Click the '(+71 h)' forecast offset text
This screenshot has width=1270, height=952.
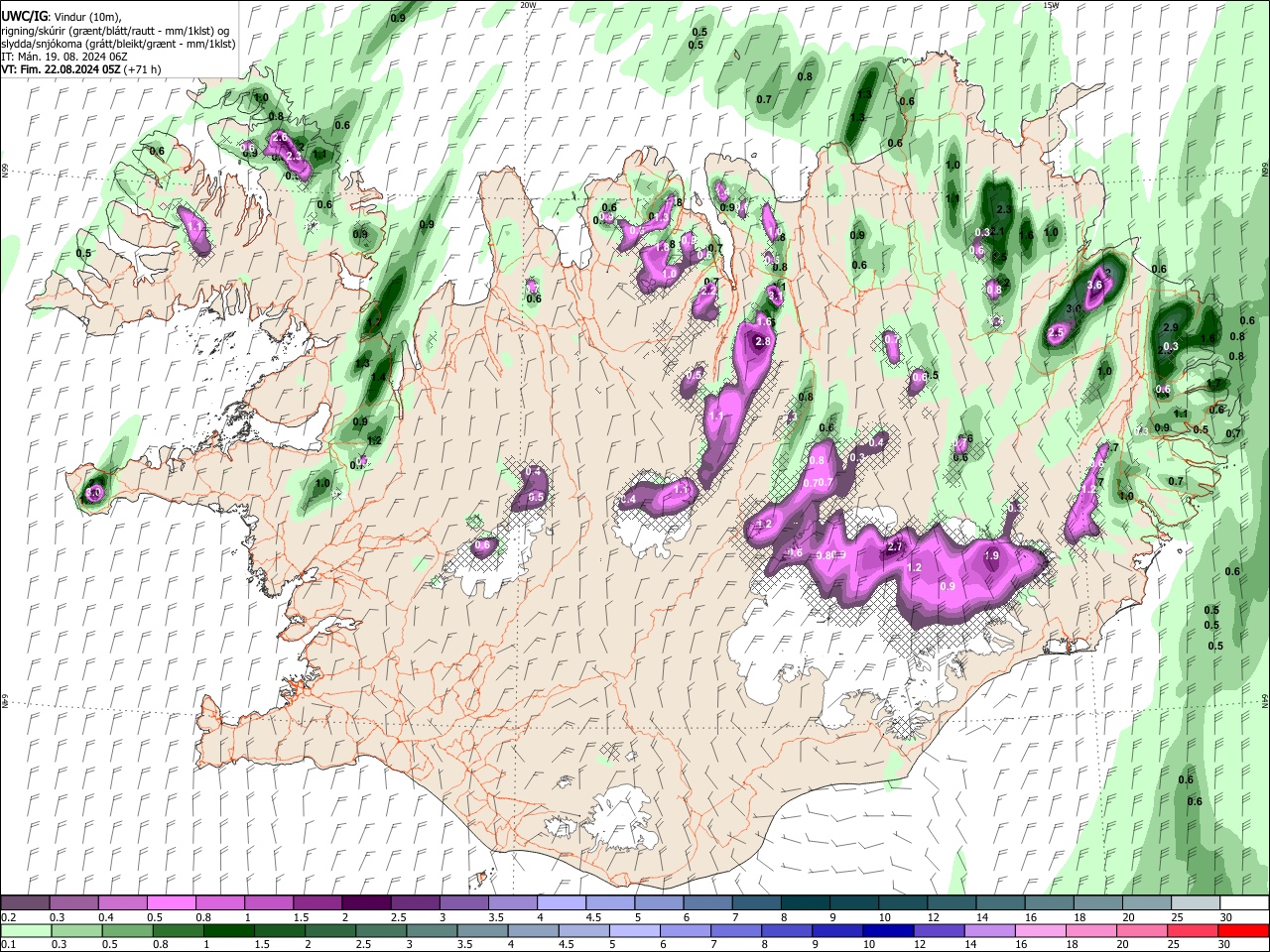pyautogui.click(x=142, y=69)
